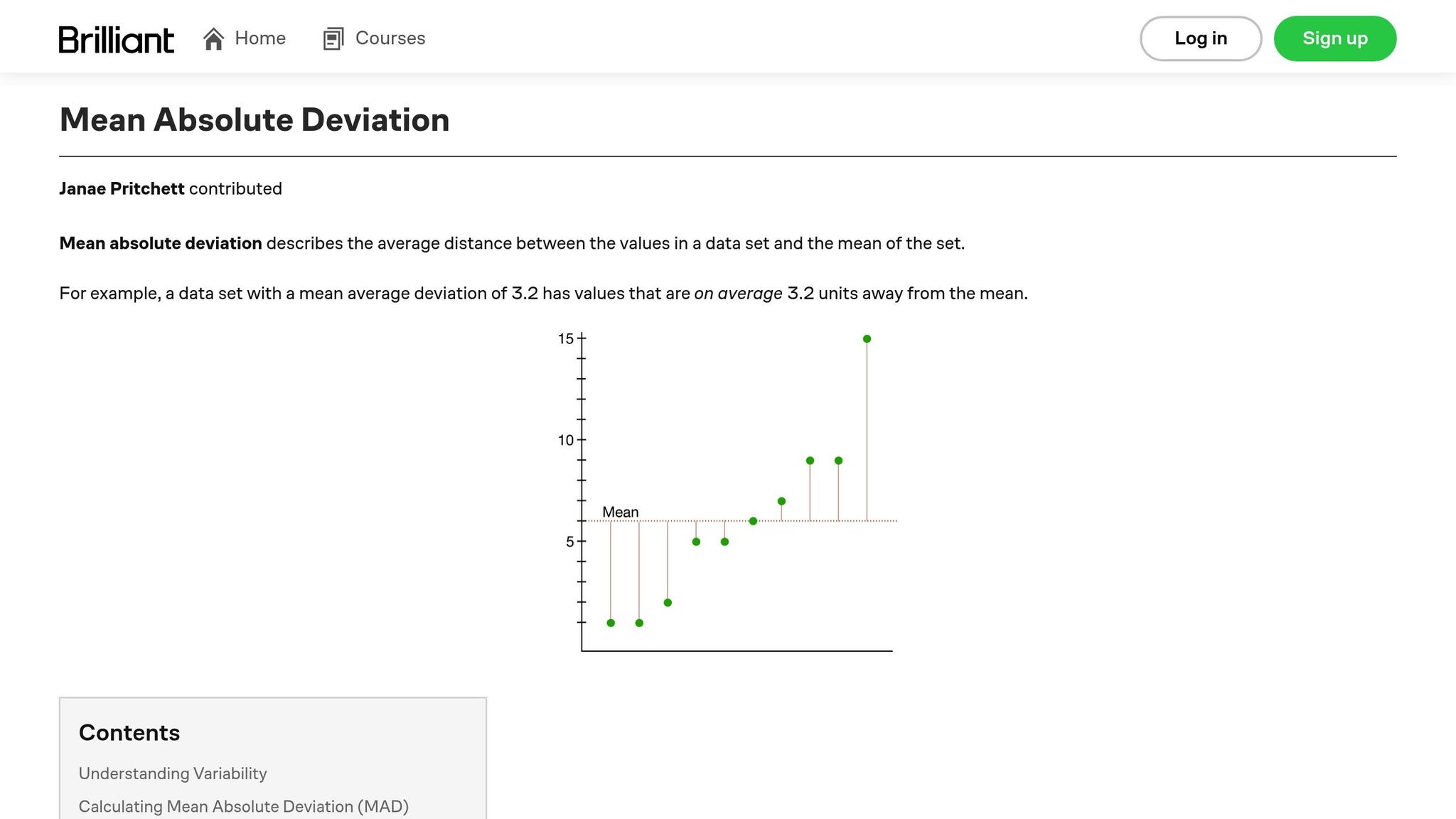Viewport: 1456px width, 819px height.
Task: Click the Courses stacked-pages icon
Action: point(333,38)
